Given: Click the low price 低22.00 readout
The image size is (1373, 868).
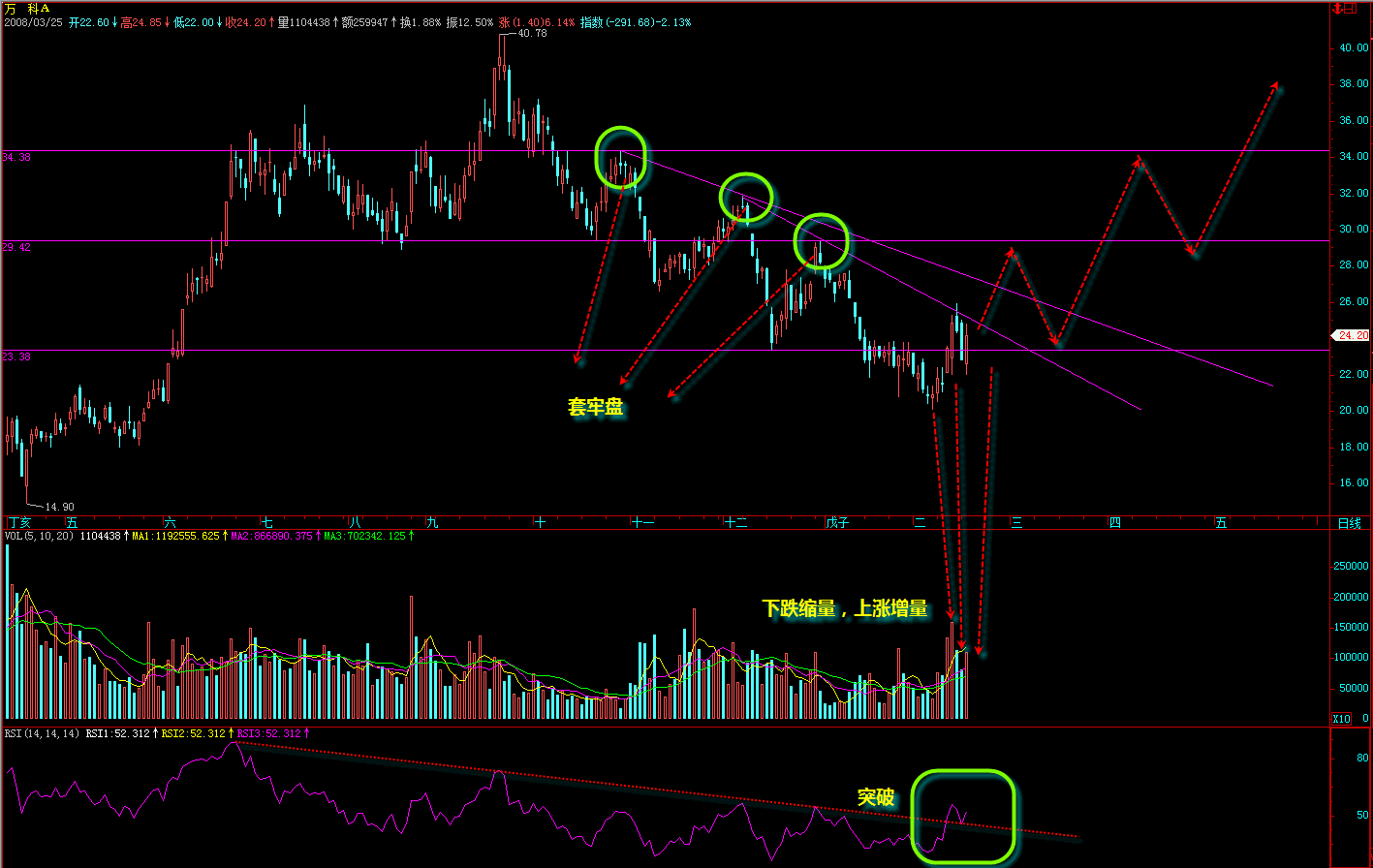Looking at the screenshot, I should coord(194,21).
